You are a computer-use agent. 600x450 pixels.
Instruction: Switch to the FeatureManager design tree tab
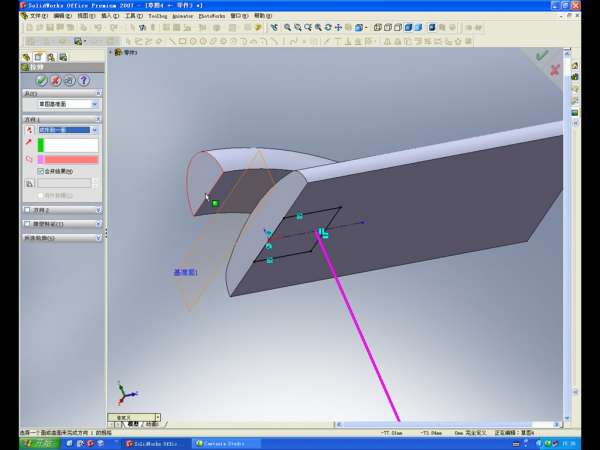26,57
